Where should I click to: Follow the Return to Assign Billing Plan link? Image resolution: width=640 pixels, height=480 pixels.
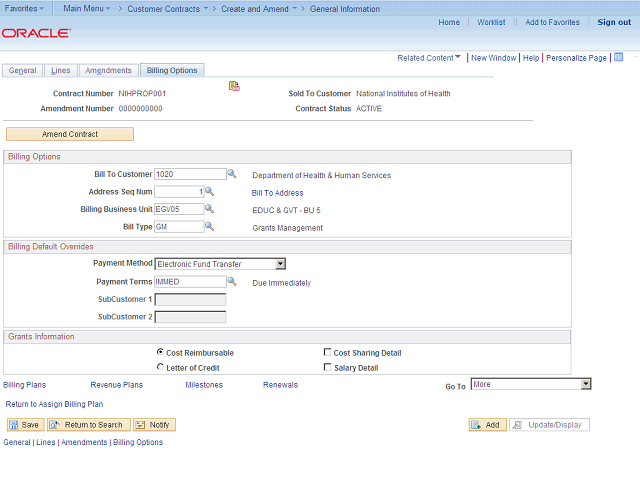point(54,404)
